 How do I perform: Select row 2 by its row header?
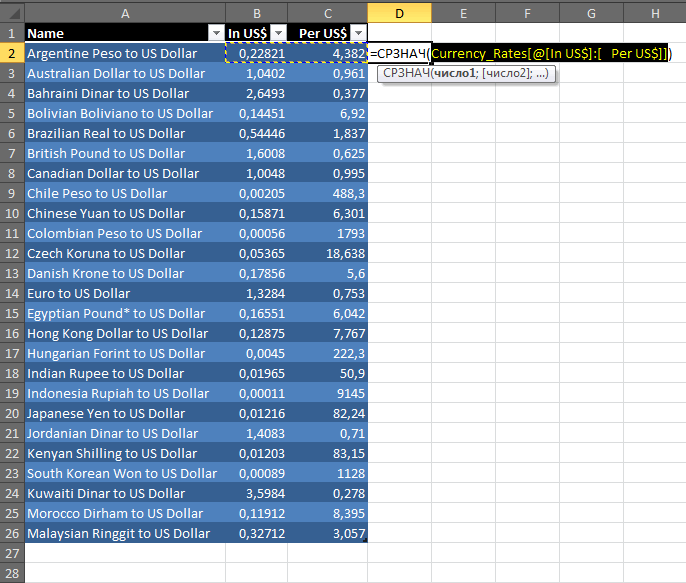pos(11,53)
